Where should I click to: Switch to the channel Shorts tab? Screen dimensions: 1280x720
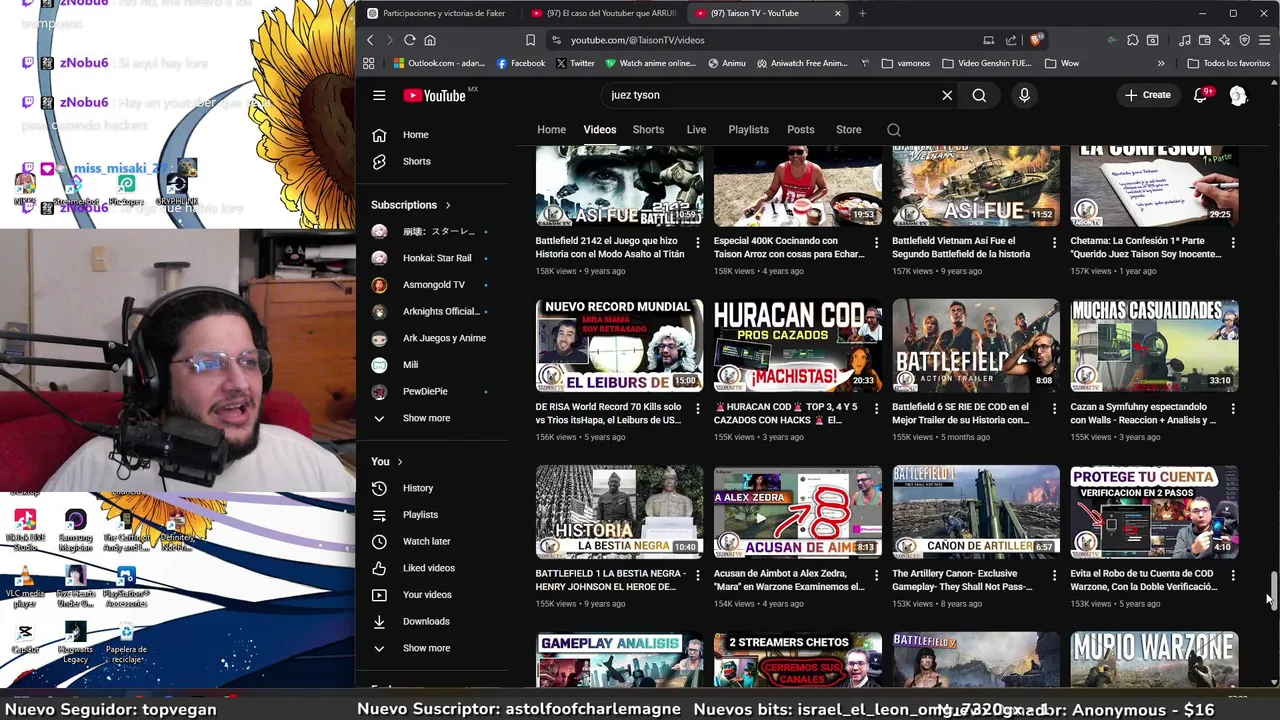click(648, 130)
